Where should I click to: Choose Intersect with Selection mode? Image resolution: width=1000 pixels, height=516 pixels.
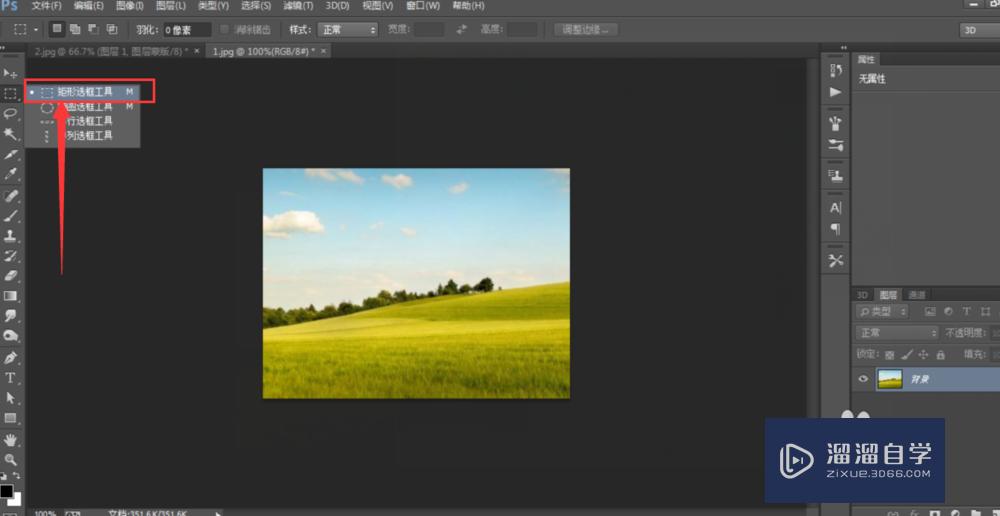coord(112,29)
